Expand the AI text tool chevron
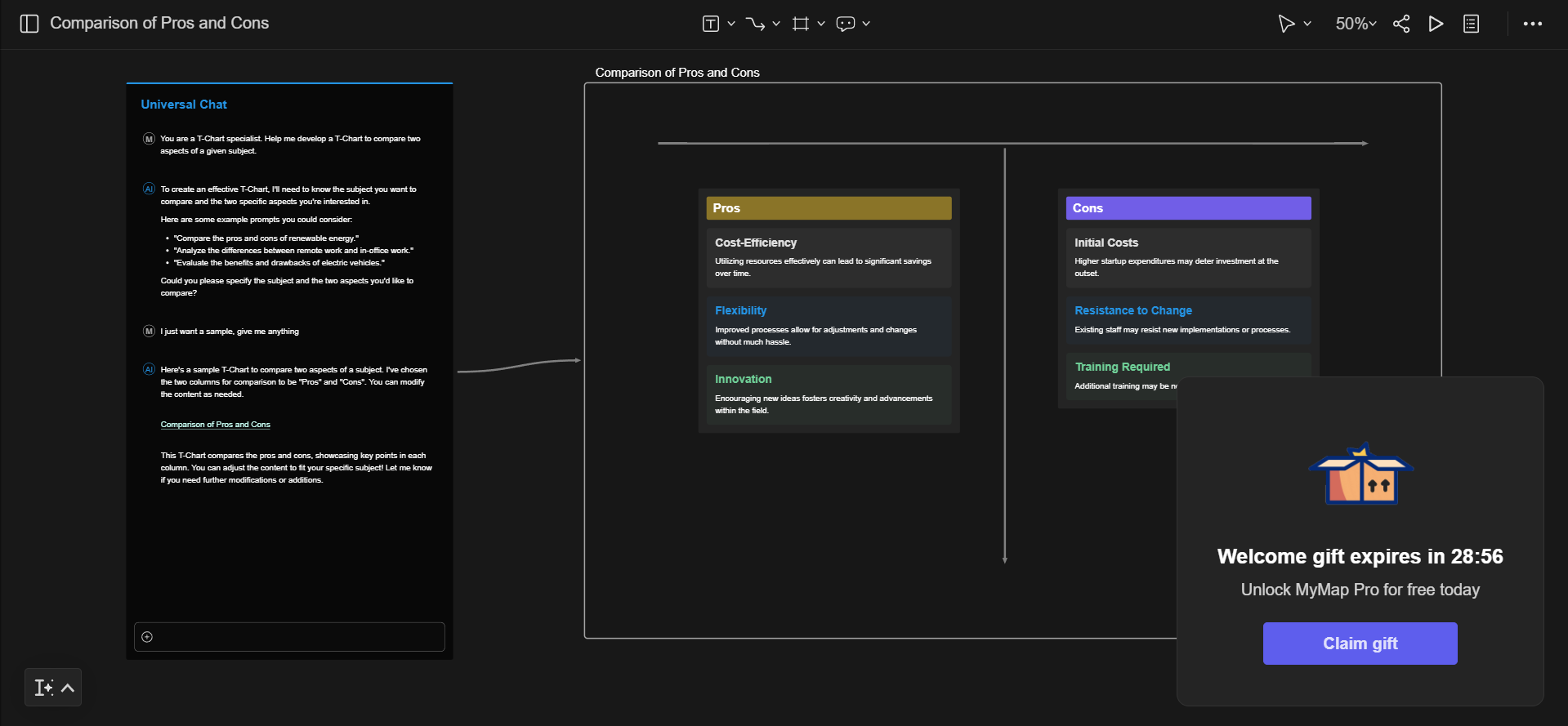The height and width of the screenshot is (726, 1568). click(68, 688)
